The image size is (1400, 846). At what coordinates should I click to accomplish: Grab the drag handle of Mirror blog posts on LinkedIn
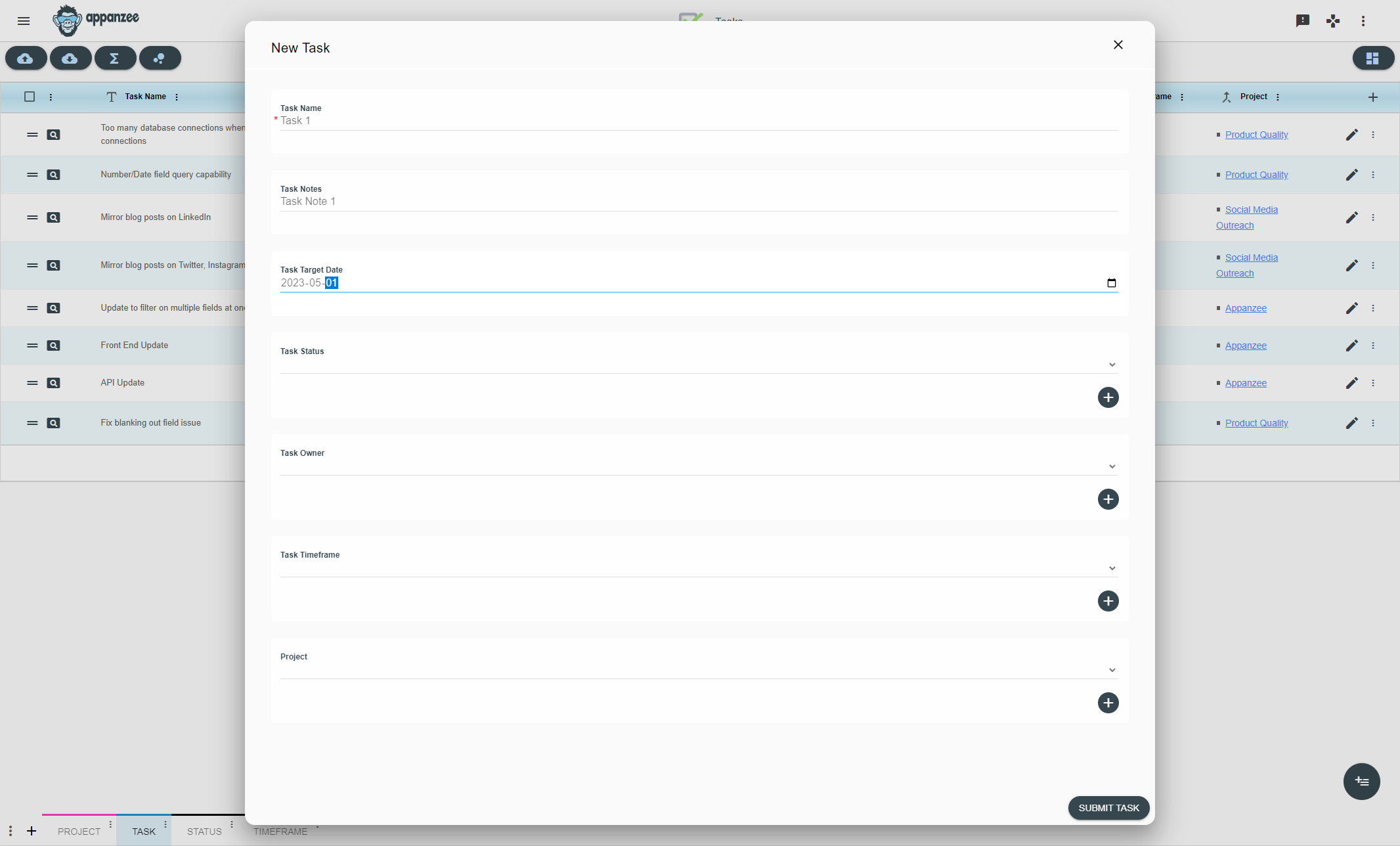32,217
